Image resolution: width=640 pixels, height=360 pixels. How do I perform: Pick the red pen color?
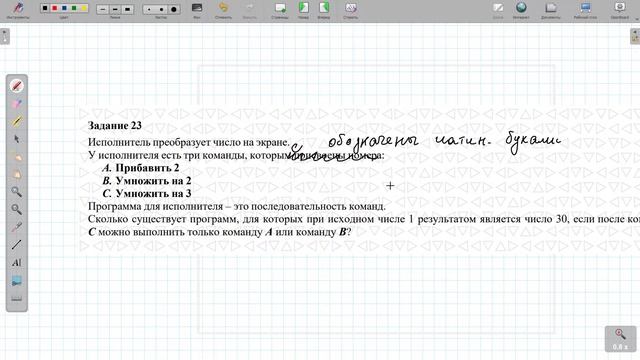[x=55, y=8]
